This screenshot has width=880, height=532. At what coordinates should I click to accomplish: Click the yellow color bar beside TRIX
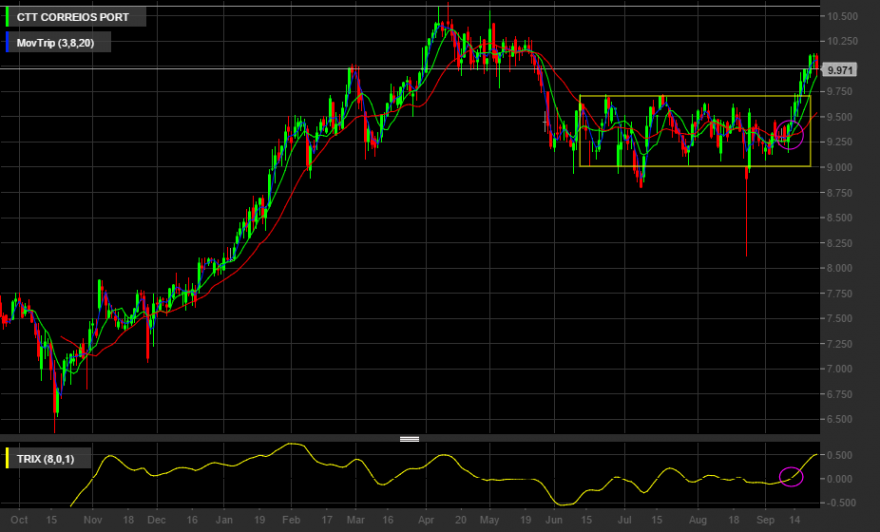7,459
